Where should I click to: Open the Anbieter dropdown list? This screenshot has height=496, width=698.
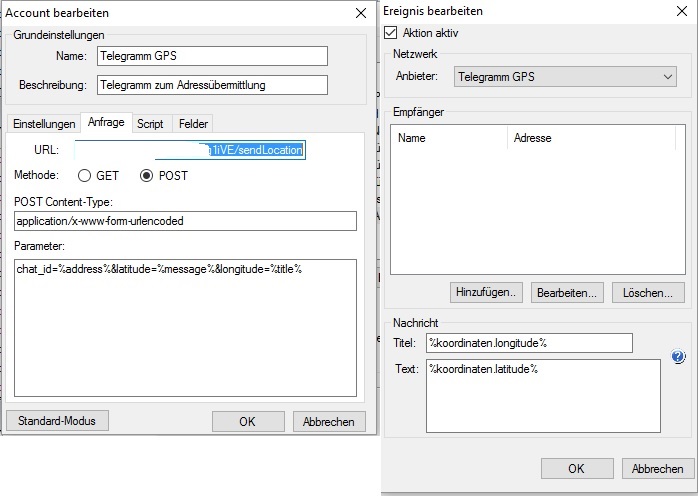coord(564,76)
